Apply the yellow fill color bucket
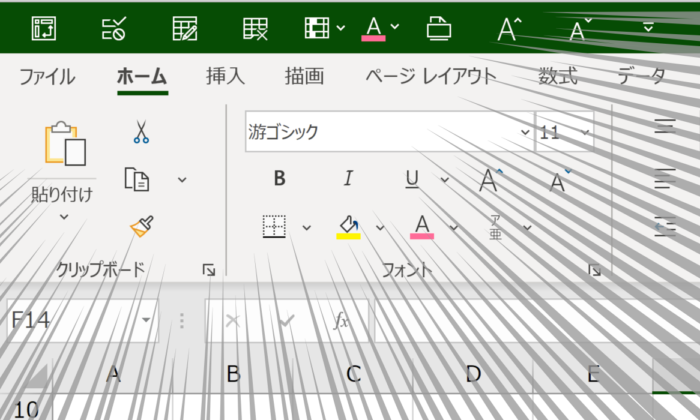The height and width of the screenshot is (420, 700). (348, 227)
